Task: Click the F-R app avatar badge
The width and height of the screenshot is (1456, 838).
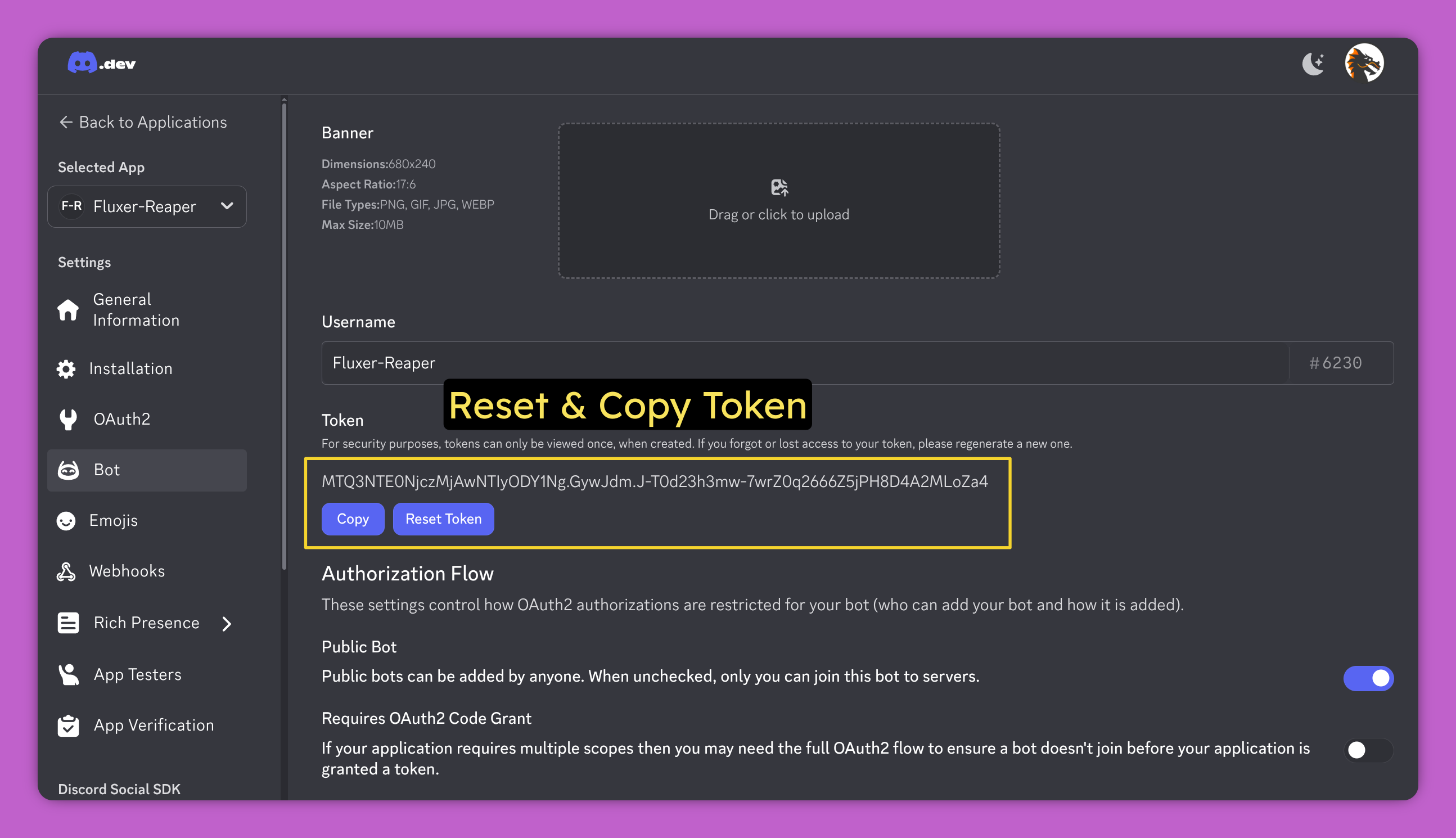Action: pyautogui.click(x=72, y=206)
